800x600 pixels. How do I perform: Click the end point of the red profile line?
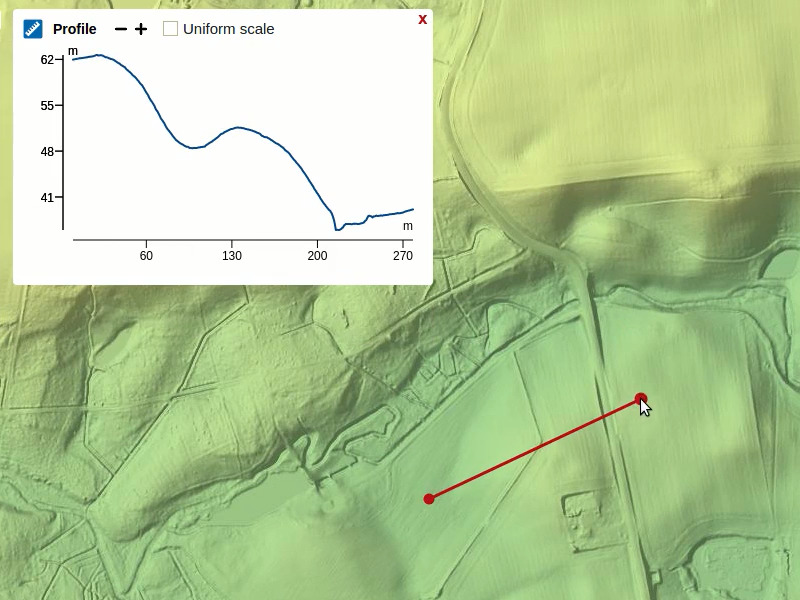pyautogui.click(x=641, y=398)
